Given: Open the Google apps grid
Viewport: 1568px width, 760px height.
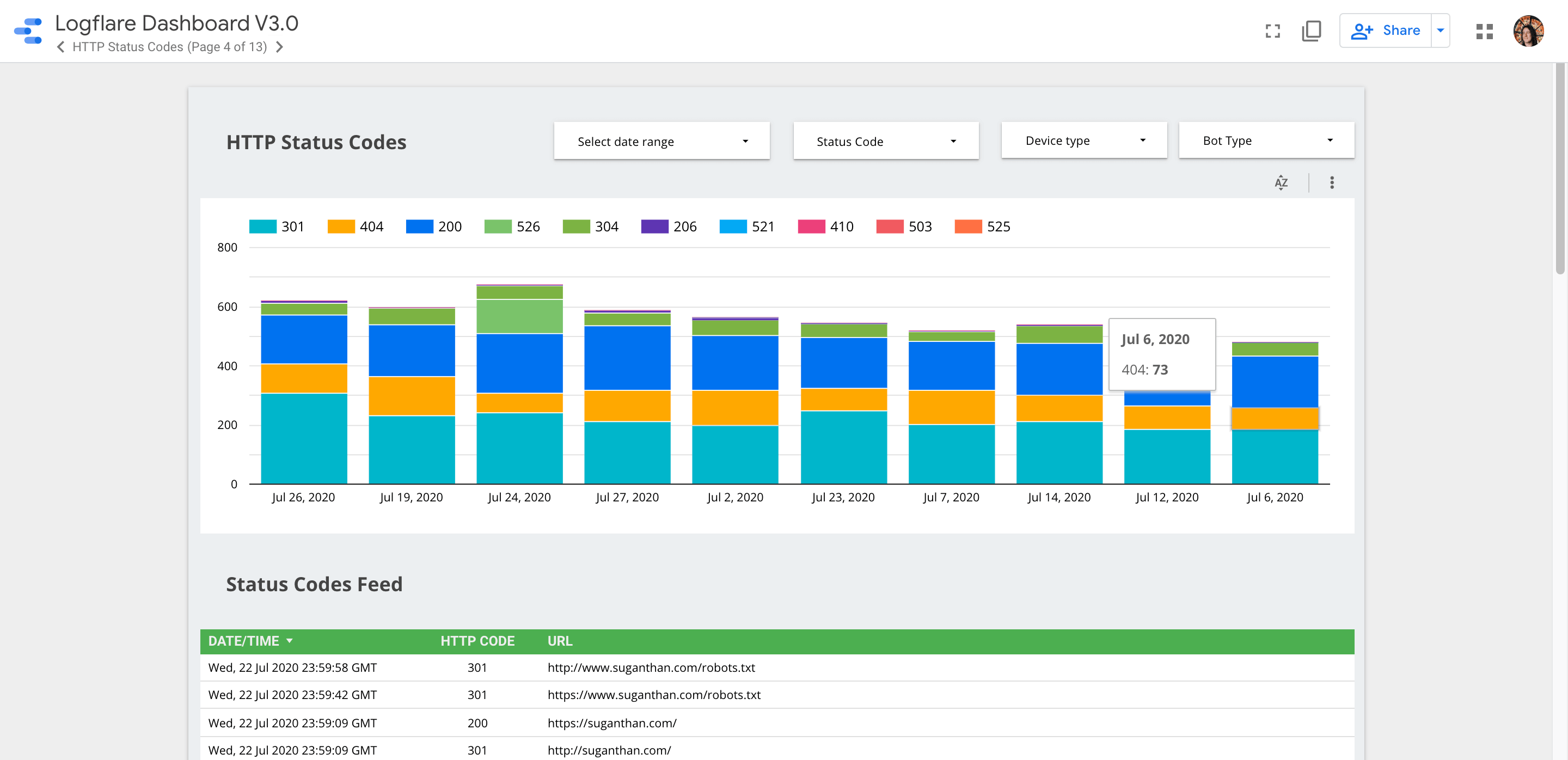Looking at the screenshot, I should [1484, 31].
